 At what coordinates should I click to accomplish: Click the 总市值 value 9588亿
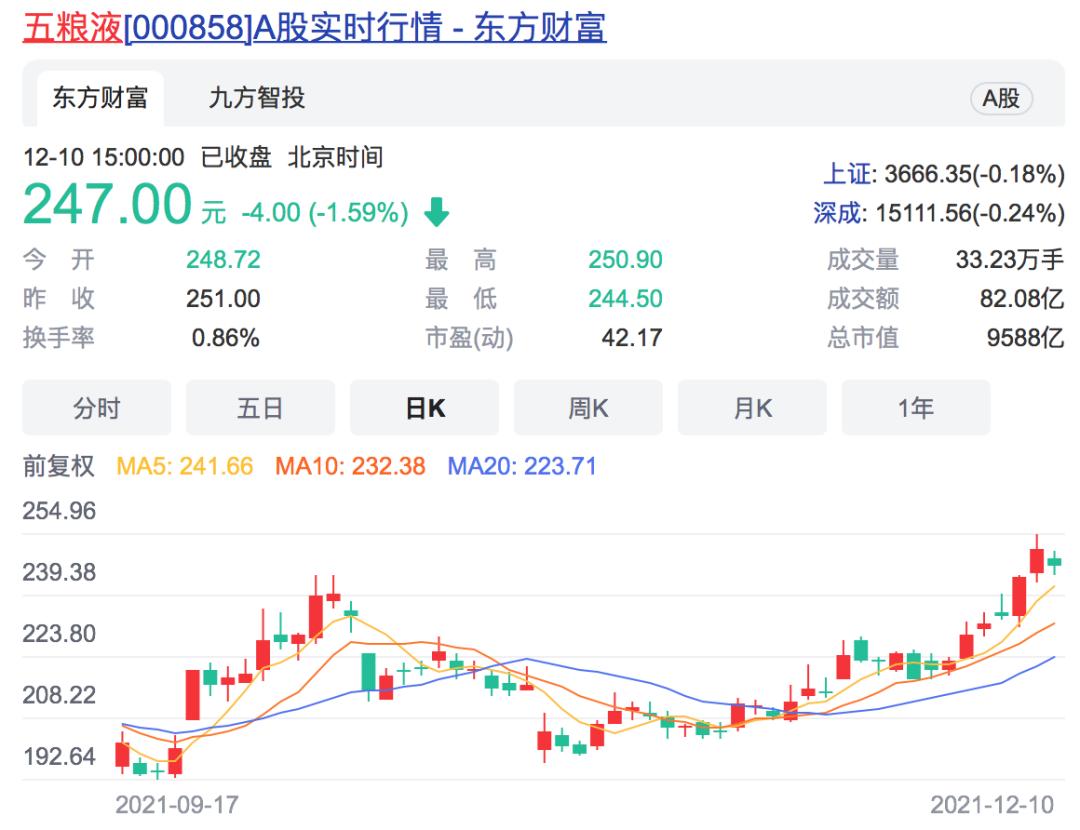pos(1026,338)
